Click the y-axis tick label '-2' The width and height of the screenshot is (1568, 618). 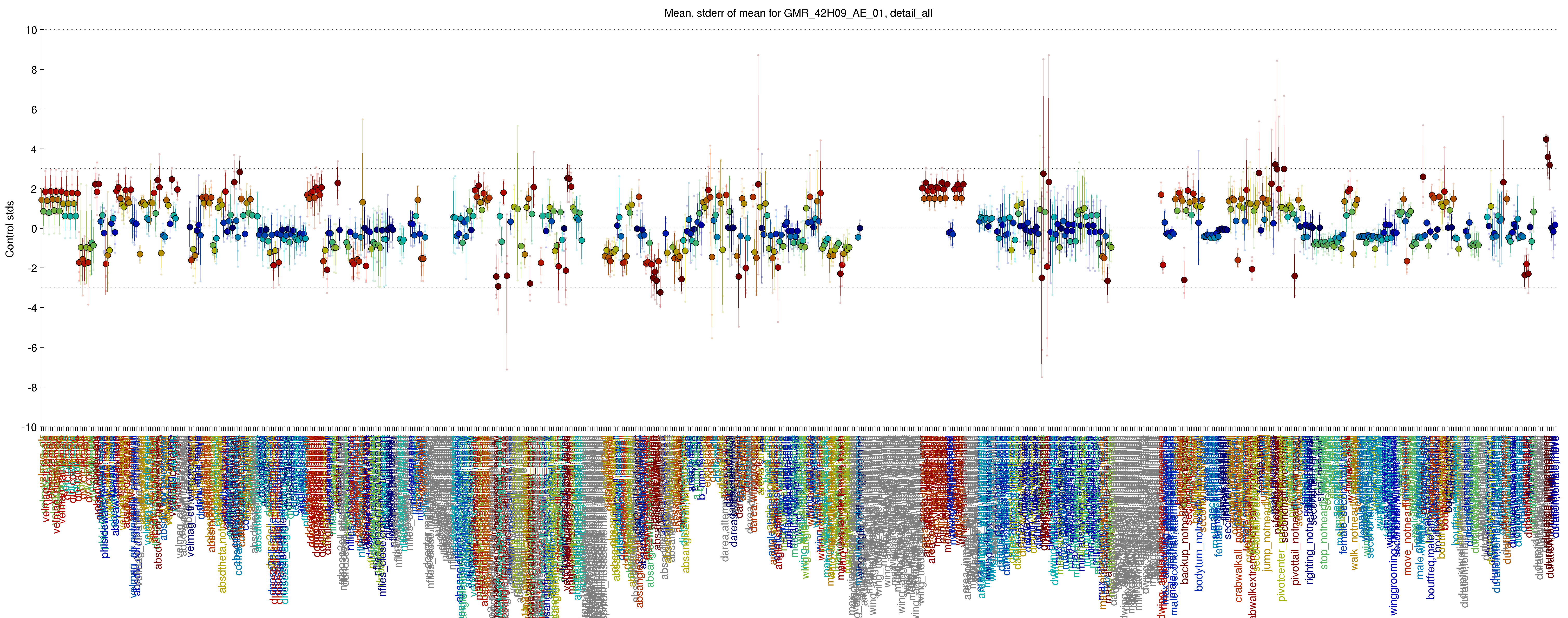tap(32, 268)
